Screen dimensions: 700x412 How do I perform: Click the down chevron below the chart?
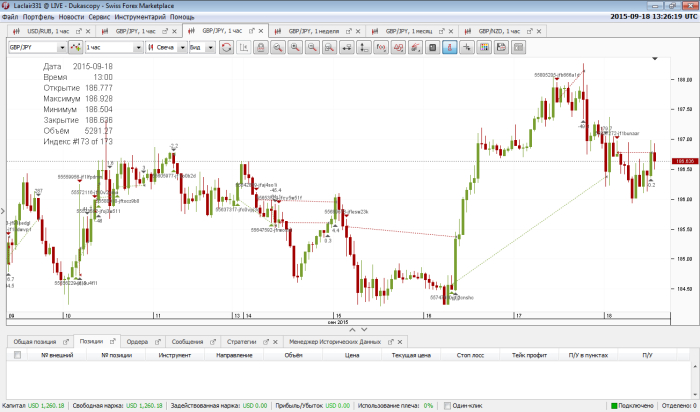tap(364, 329)
